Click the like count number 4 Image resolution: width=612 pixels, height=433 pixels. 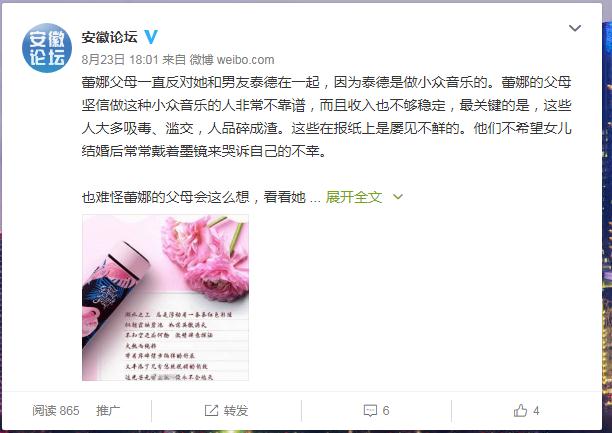click(536, 411)
